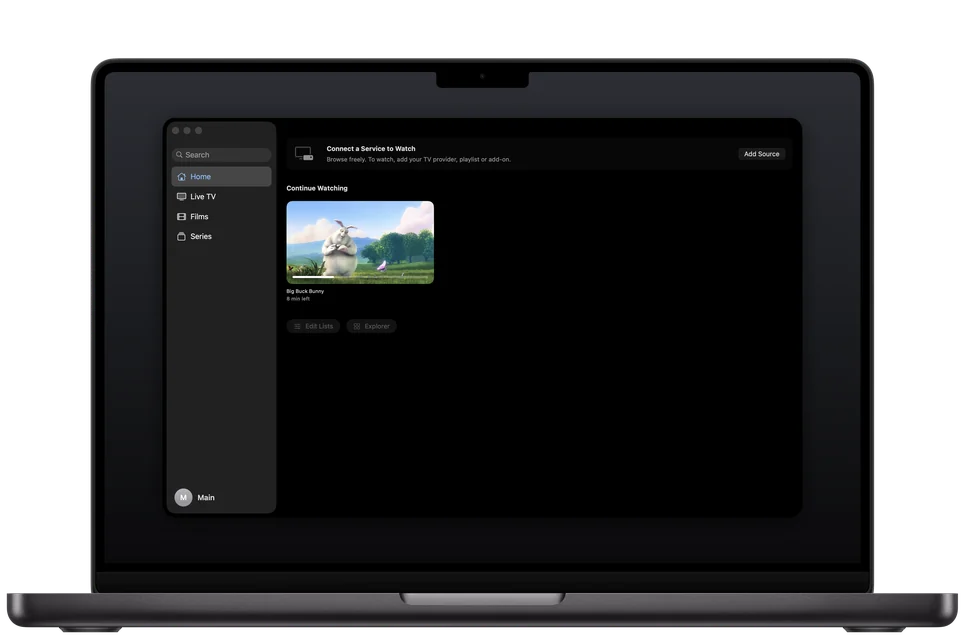The height and width of the screenshot is (635, 965).
Task: Open Live TV section
Action: point(222,197)
